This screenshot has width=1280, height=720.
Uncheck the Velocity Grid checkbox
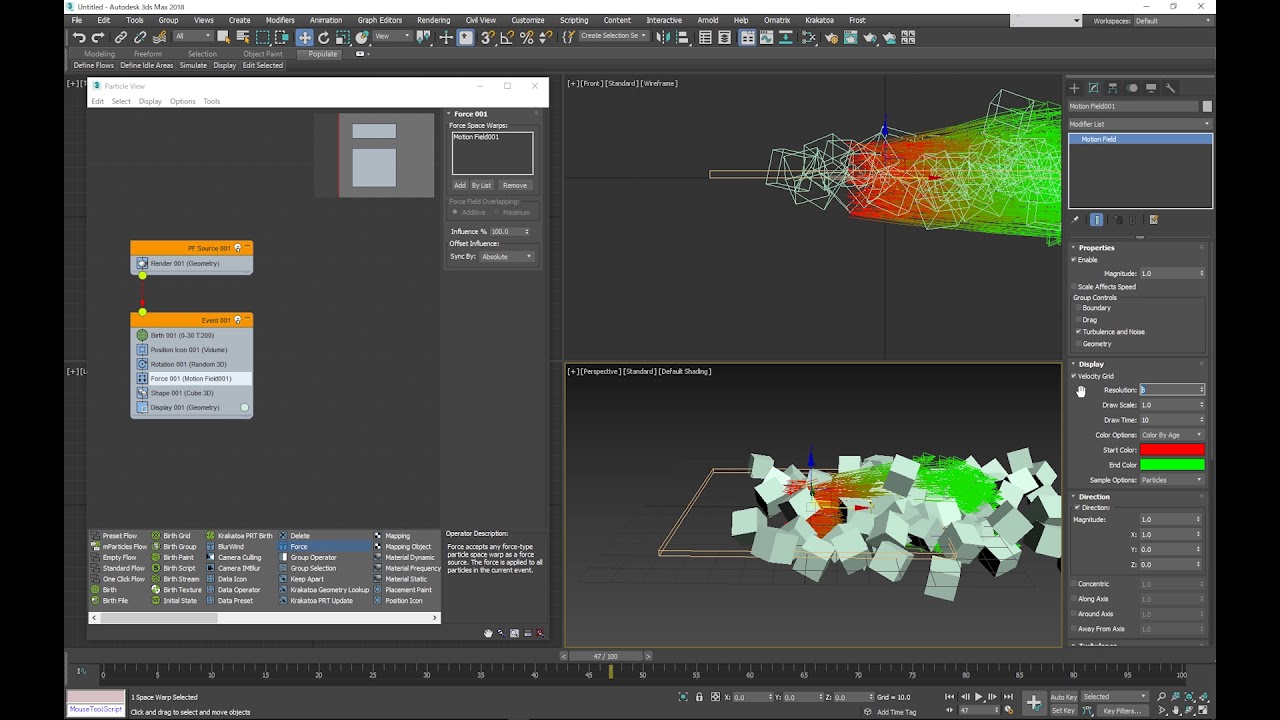(x=1075, y=376)
